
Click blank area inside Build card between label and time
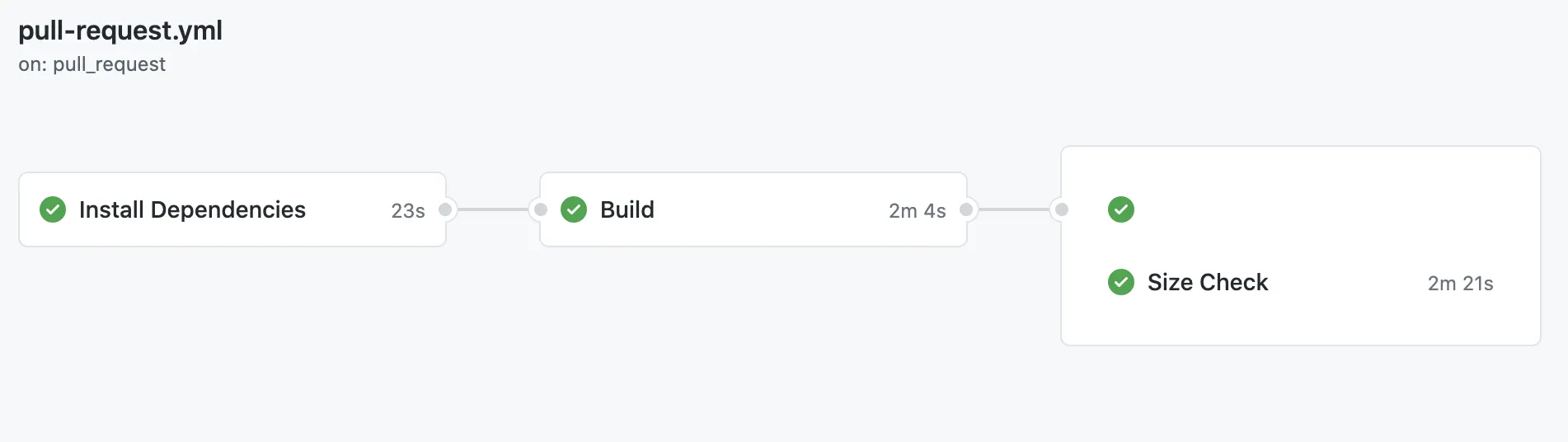771,209
